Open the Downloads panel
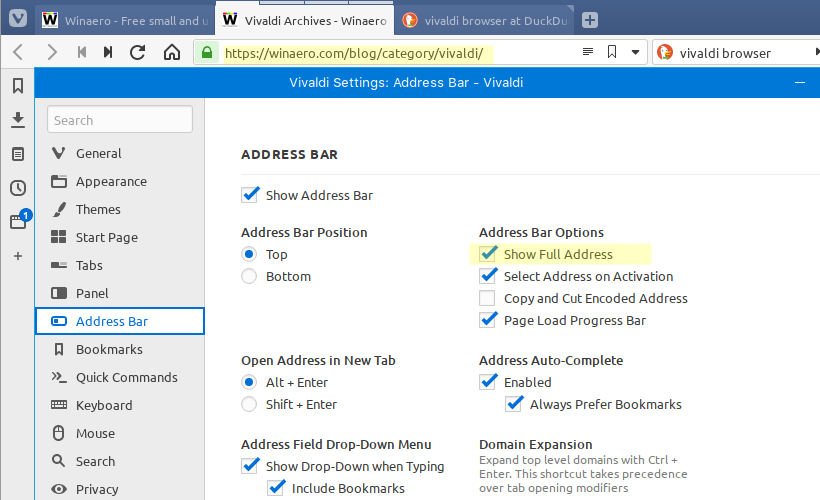This screenshot has width=820, height=500. (18, 120)
